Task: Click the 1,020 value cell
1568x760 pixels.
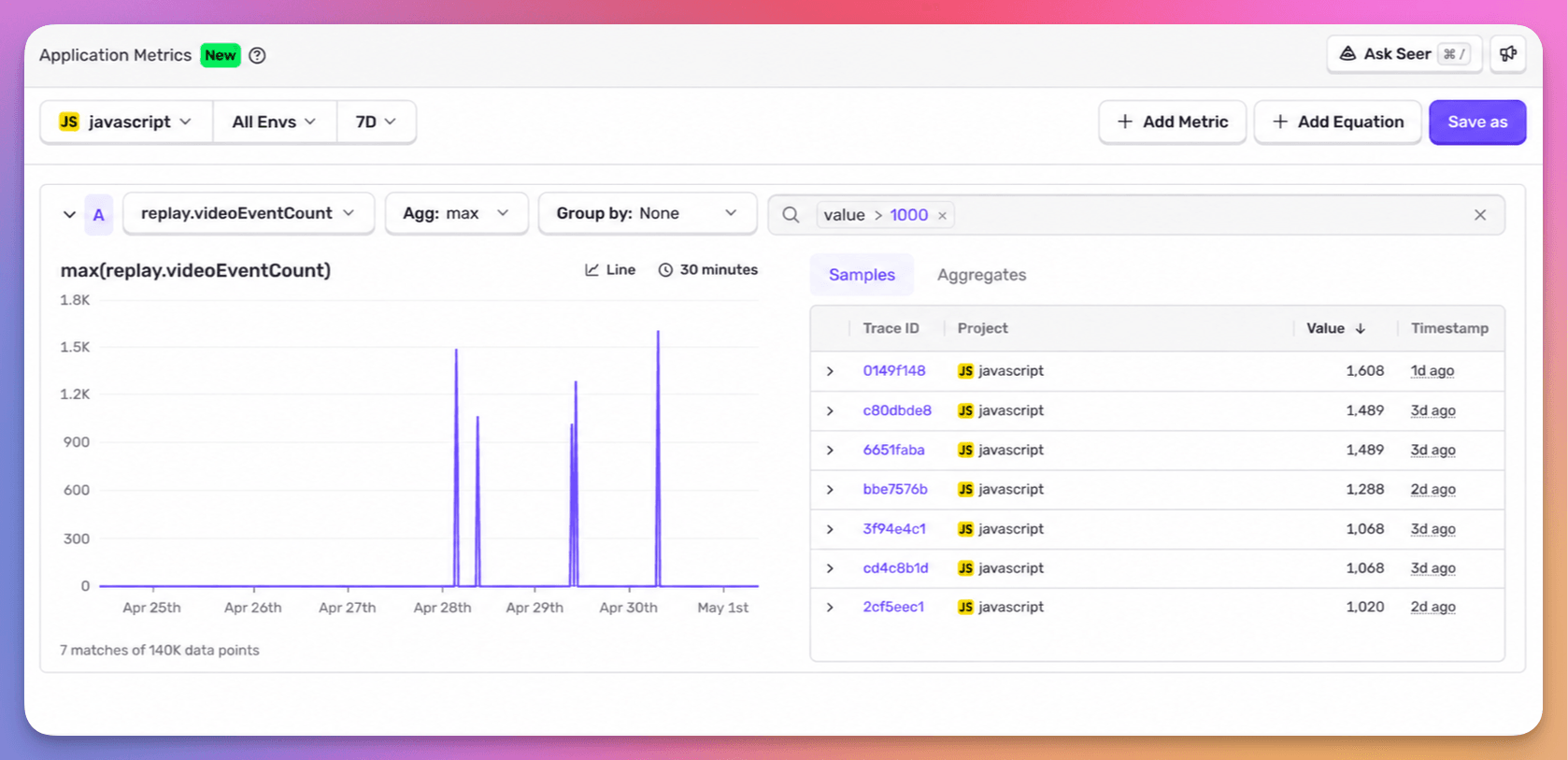Action: (x=1364, y=607)
